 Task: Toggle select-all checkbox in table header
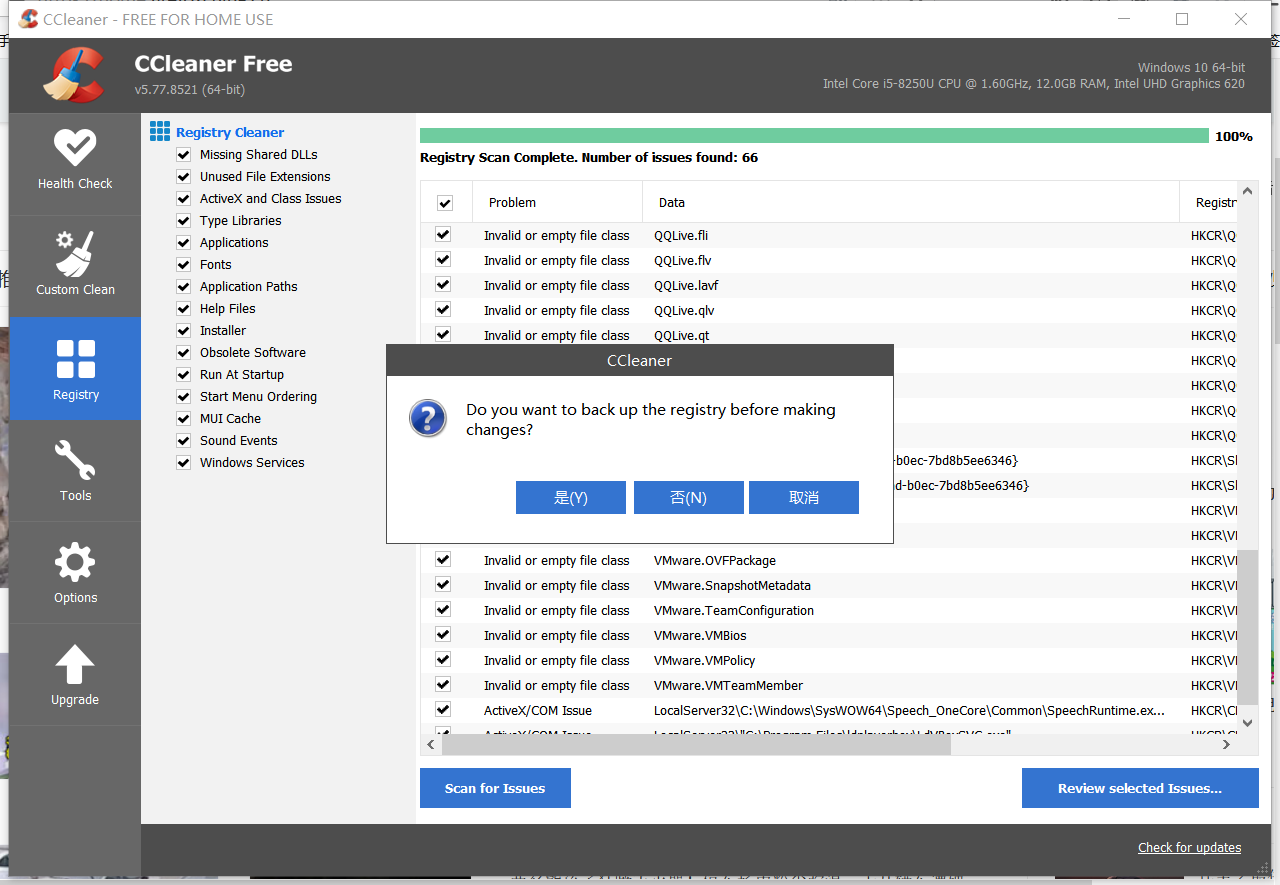point(445,203)
